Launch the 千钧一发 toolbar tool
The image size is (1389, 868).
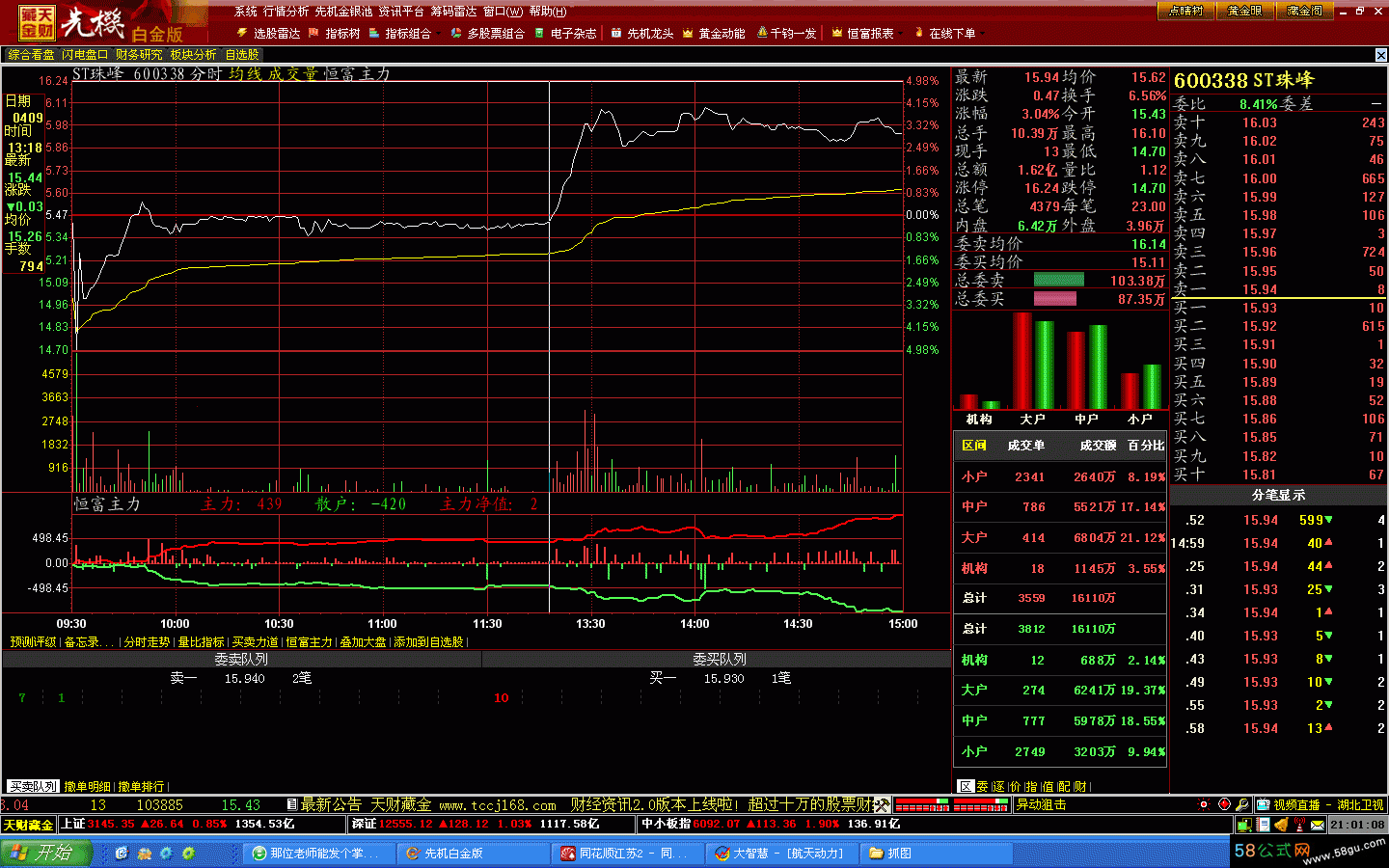point(786,33)
